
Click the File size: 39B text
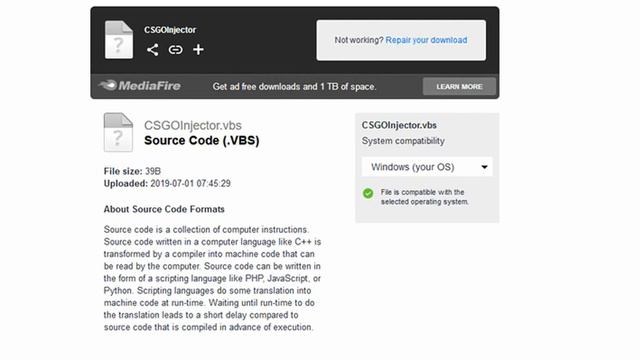tap(132, 171)
